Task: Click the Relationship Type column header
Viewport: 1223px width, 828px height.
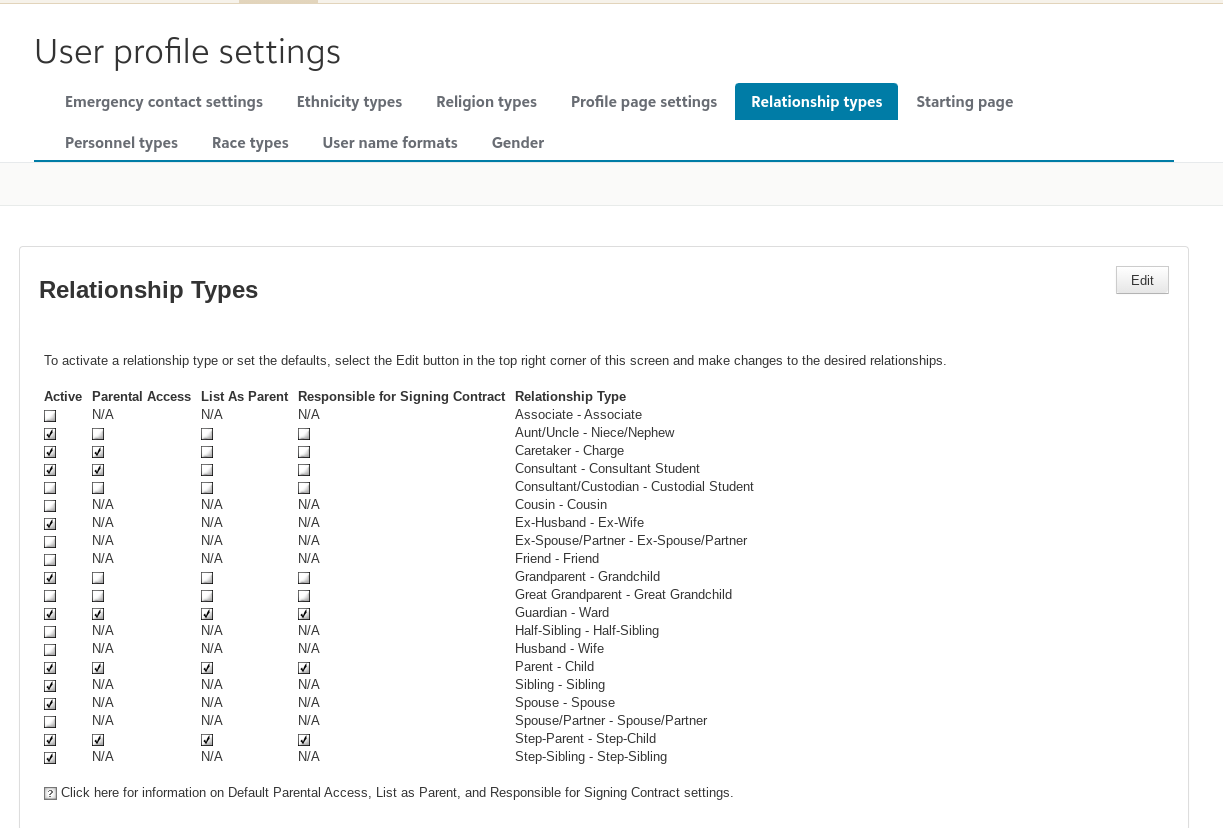Action: point(570,397)
